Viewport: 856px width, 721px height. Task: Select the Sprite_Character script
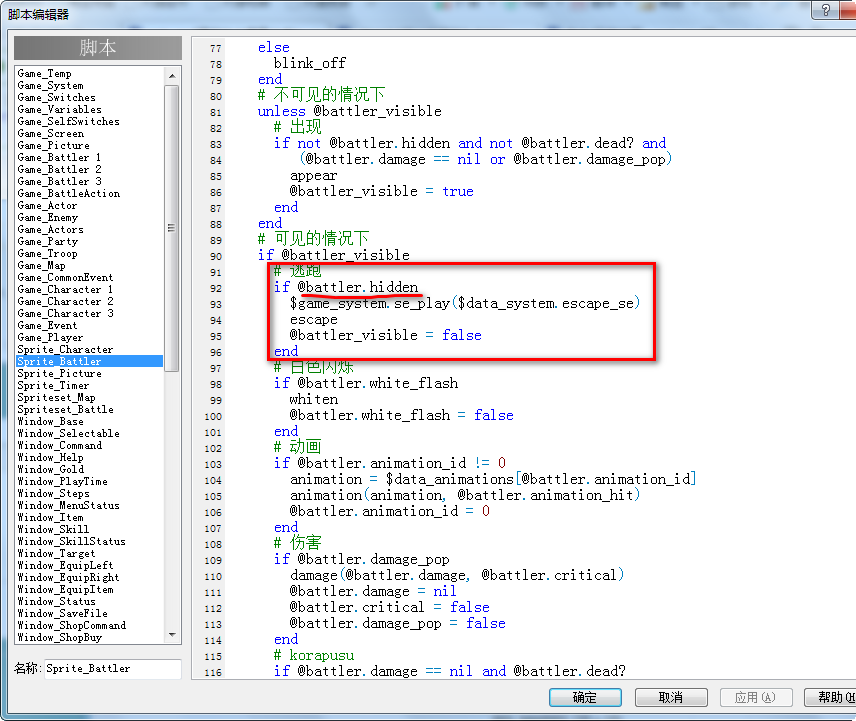65,349
